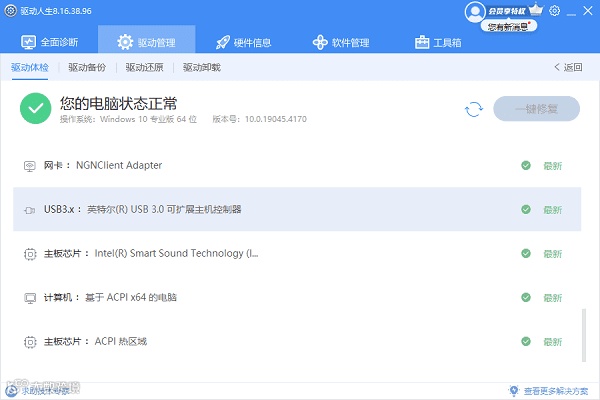Open the 全面诊断 tab
The height and width of the screenshot is (400, 600).
pos(49,42)
